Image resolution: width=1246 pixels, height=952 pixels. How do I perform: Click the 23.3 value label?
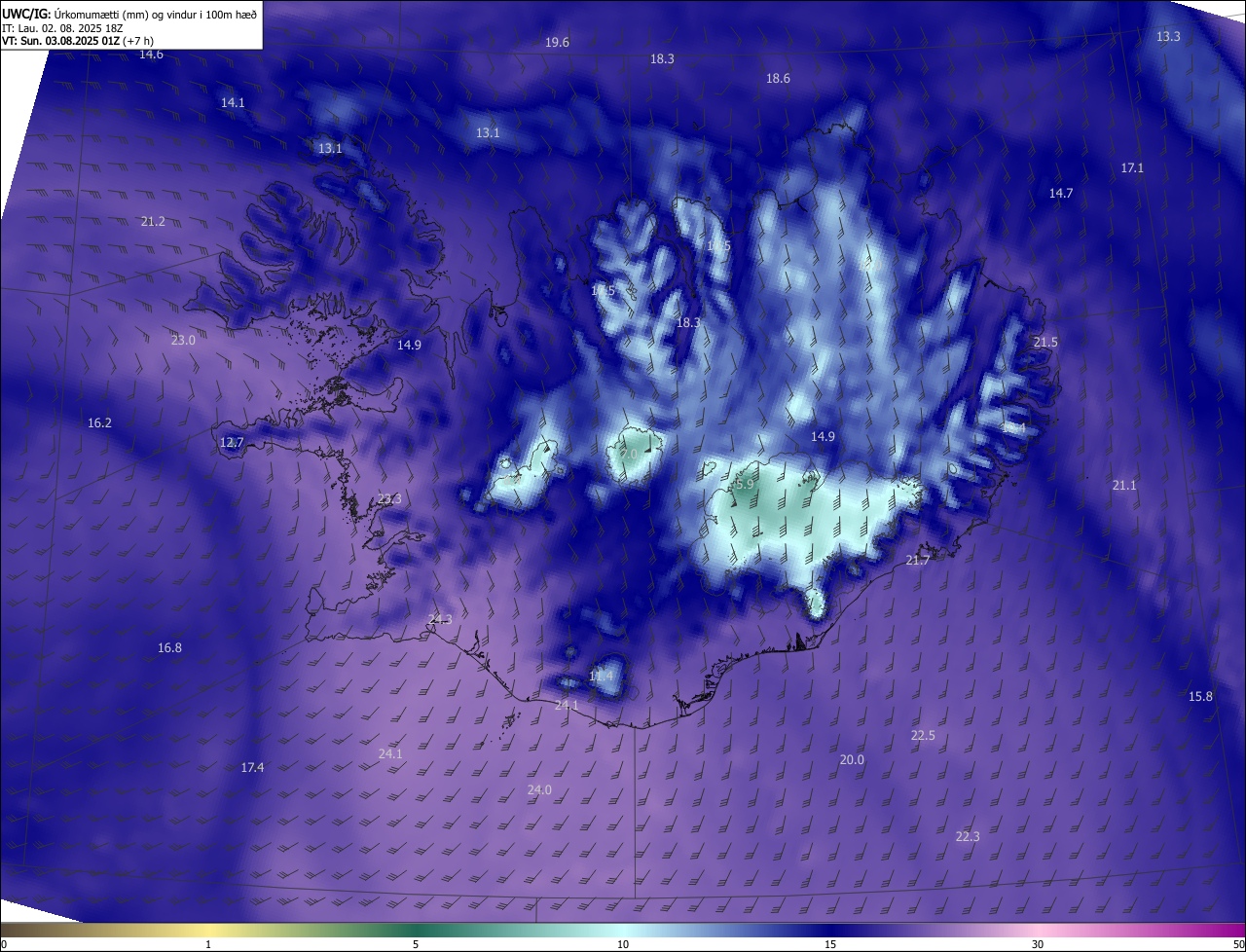tap(389, 499)
